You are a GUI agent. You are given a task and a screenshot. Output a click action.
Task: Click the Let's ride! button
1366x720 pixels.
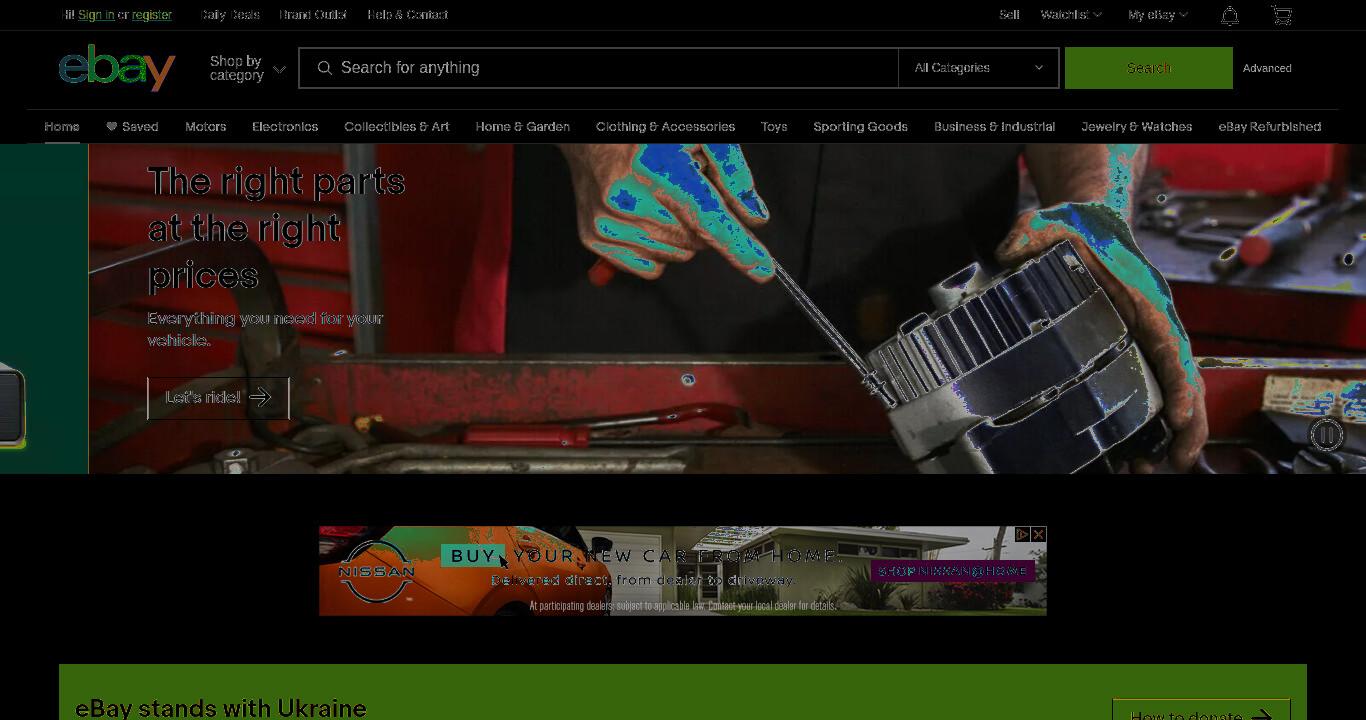pyautogui.click(x=218, y=398)
